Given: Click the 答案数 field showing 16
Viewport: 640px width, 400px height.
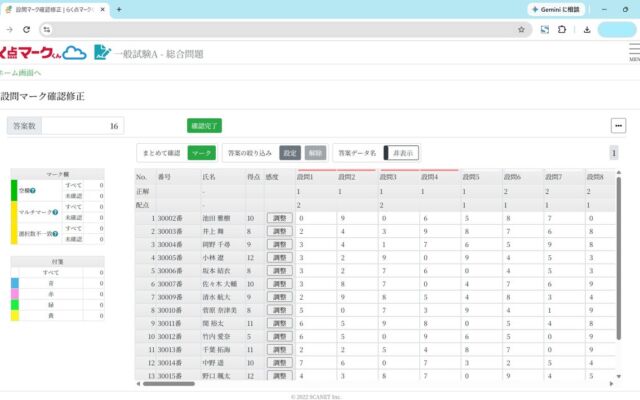Looking at the screenshot, I should (82, 126).
